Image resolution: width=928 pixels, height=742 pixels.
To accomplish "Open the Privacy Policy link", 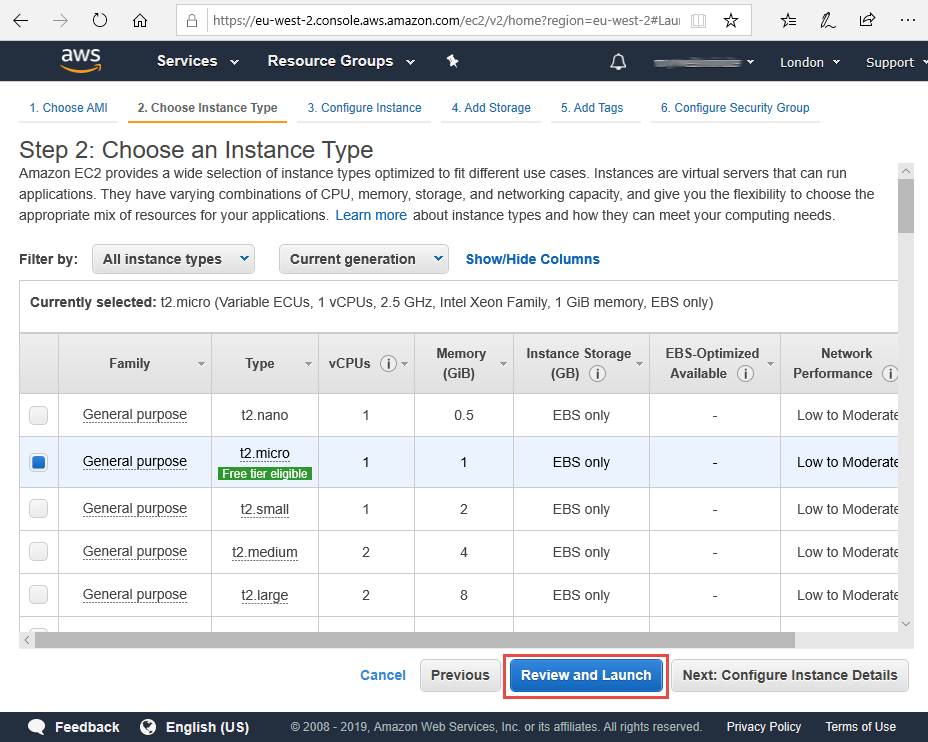I will (763, 727).
